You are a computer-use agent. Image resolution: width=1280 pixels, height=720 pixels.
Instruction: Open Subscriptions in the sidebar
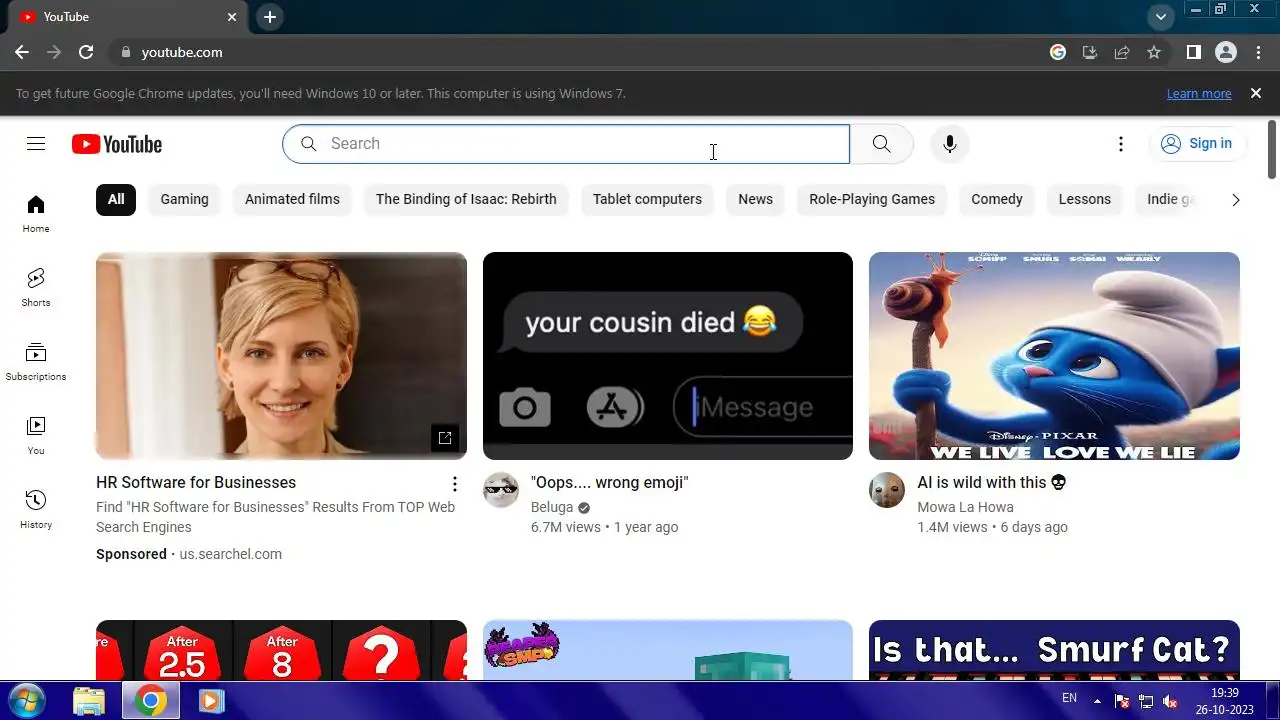36,362
